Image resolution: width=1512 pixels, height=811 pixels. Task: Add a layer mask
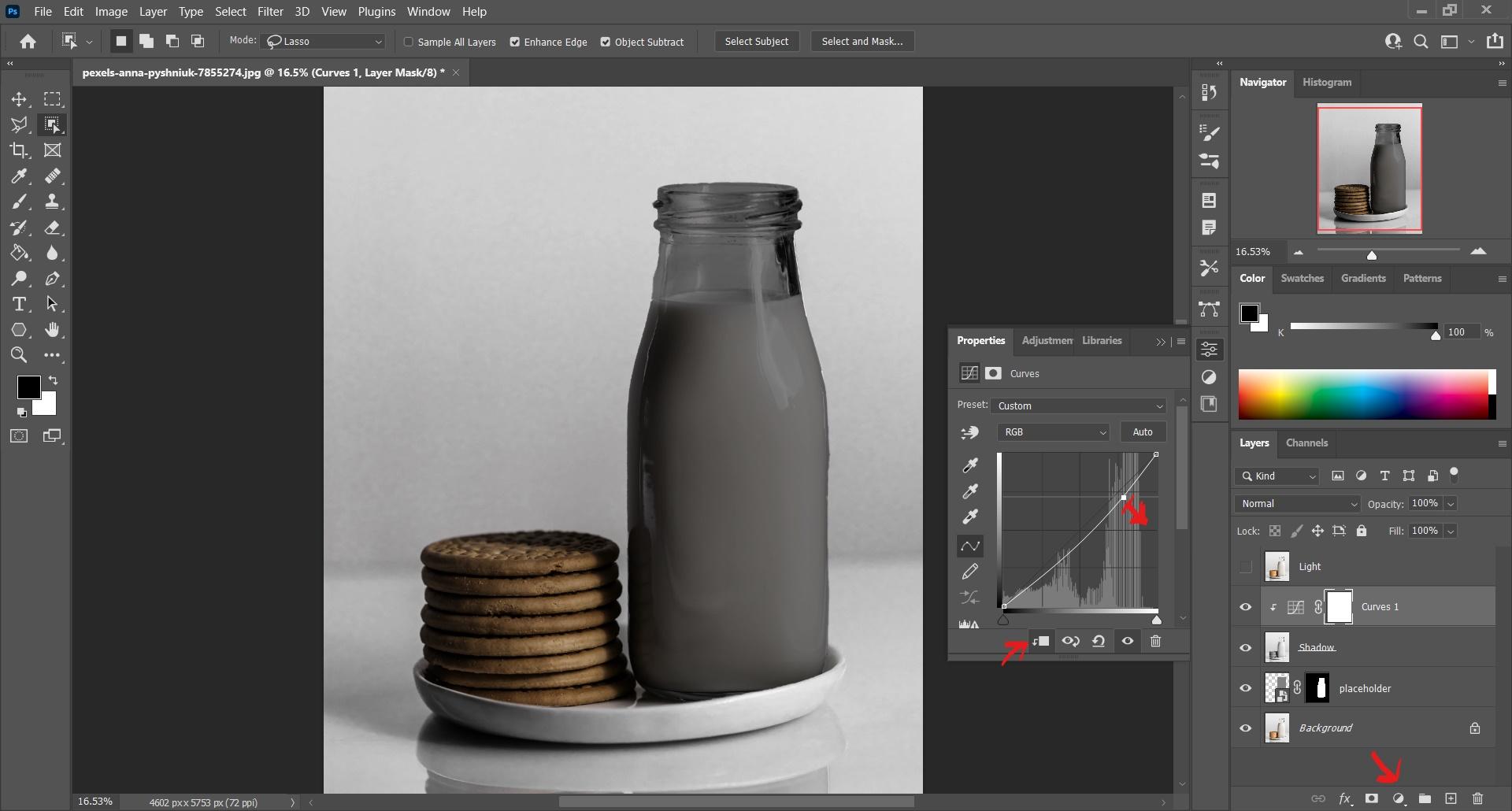tap(1372, 798)
